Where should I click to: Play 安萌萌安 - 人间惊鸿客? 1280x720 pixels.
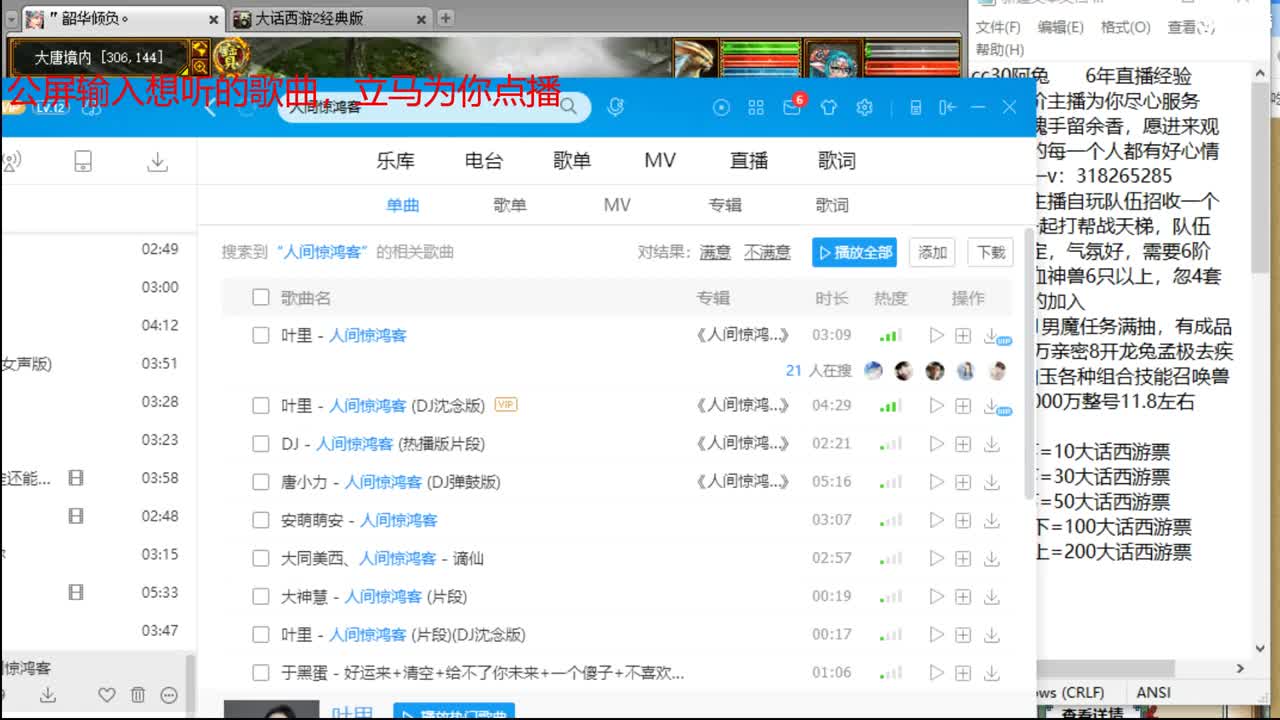click(936, 520)
